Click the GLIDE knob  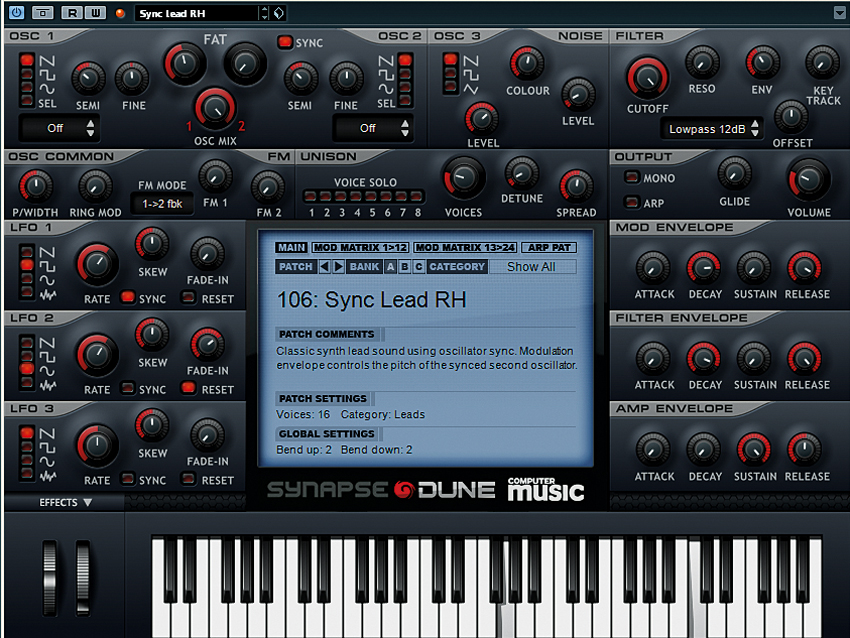tap(734, 174)
